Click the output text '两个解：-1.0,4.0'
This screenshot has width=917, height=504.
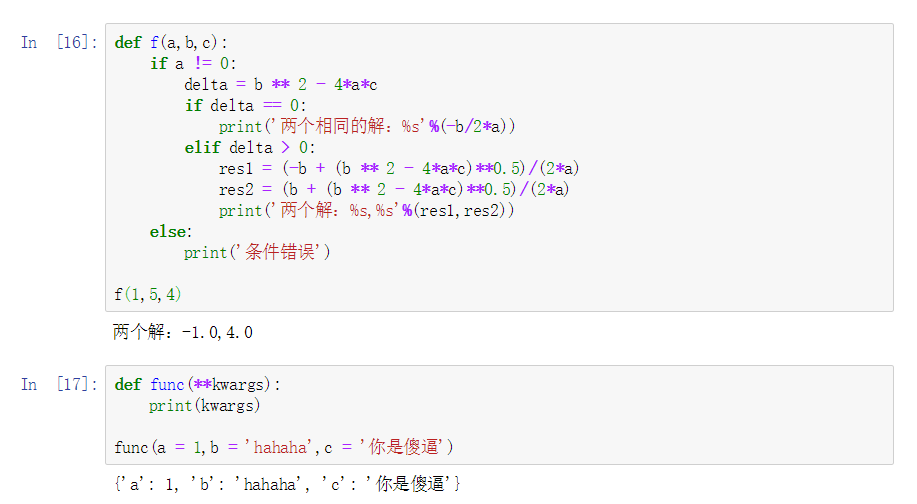coord(183,331)
